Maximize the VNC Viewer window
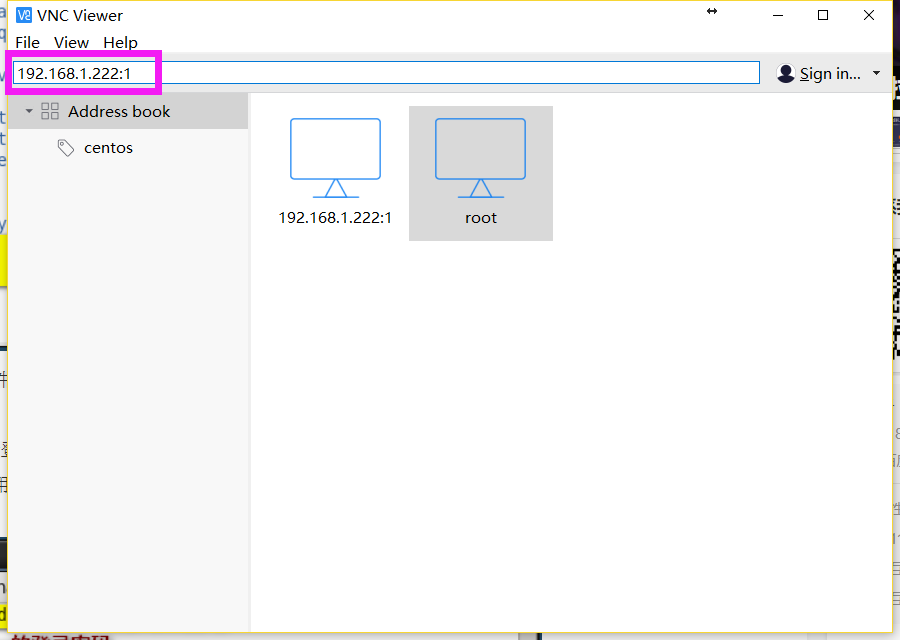900x640 pixels. point(823,15)
